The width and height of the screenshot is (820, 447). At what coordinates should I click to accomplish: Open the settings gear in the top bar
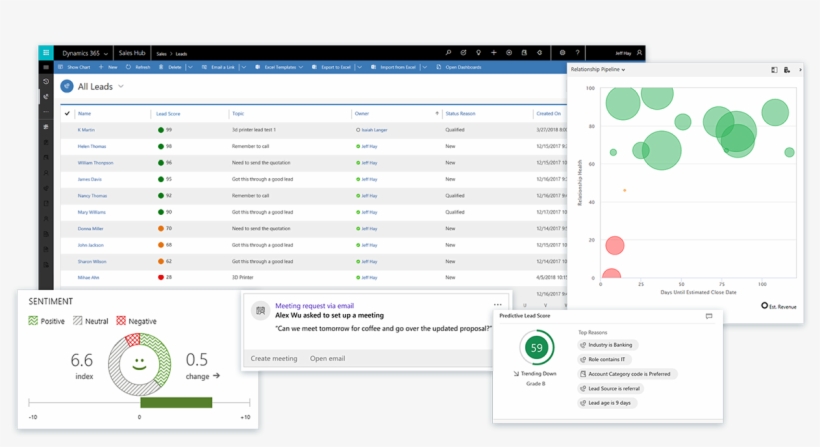[562, 53]
